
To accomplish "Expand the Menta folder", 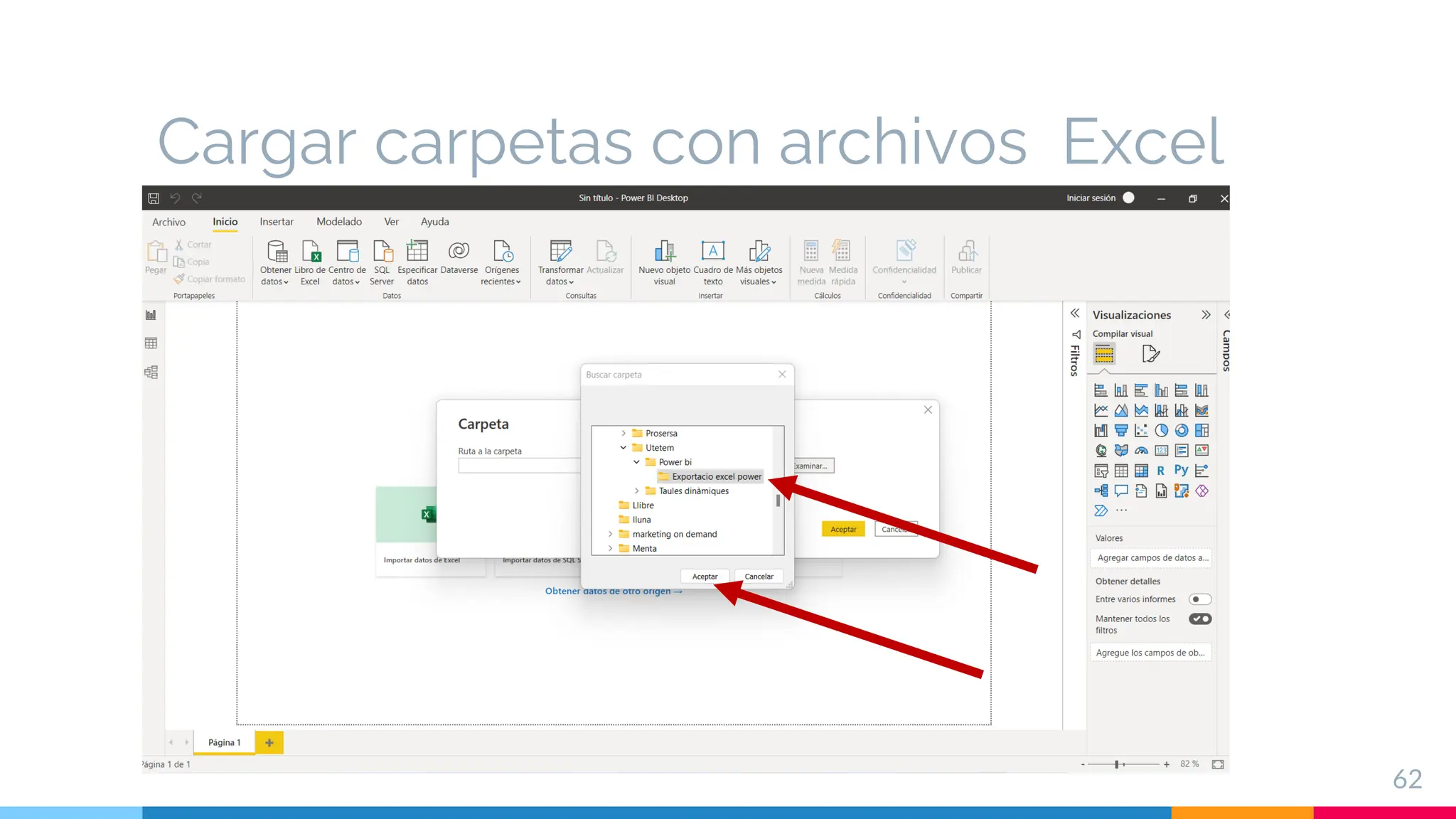I will coord(610,548).
